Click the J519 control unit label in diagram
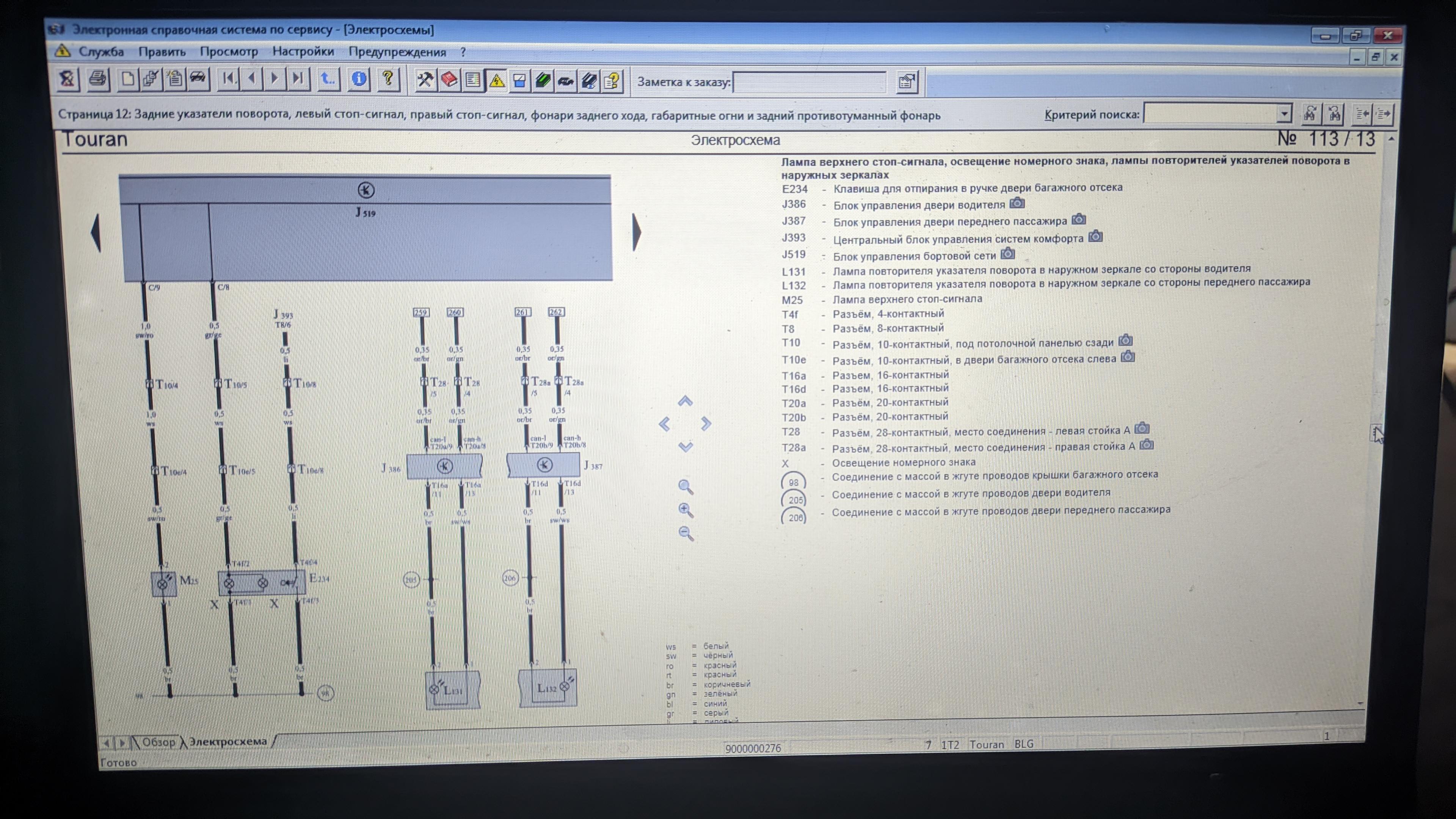 click(365, 212)
